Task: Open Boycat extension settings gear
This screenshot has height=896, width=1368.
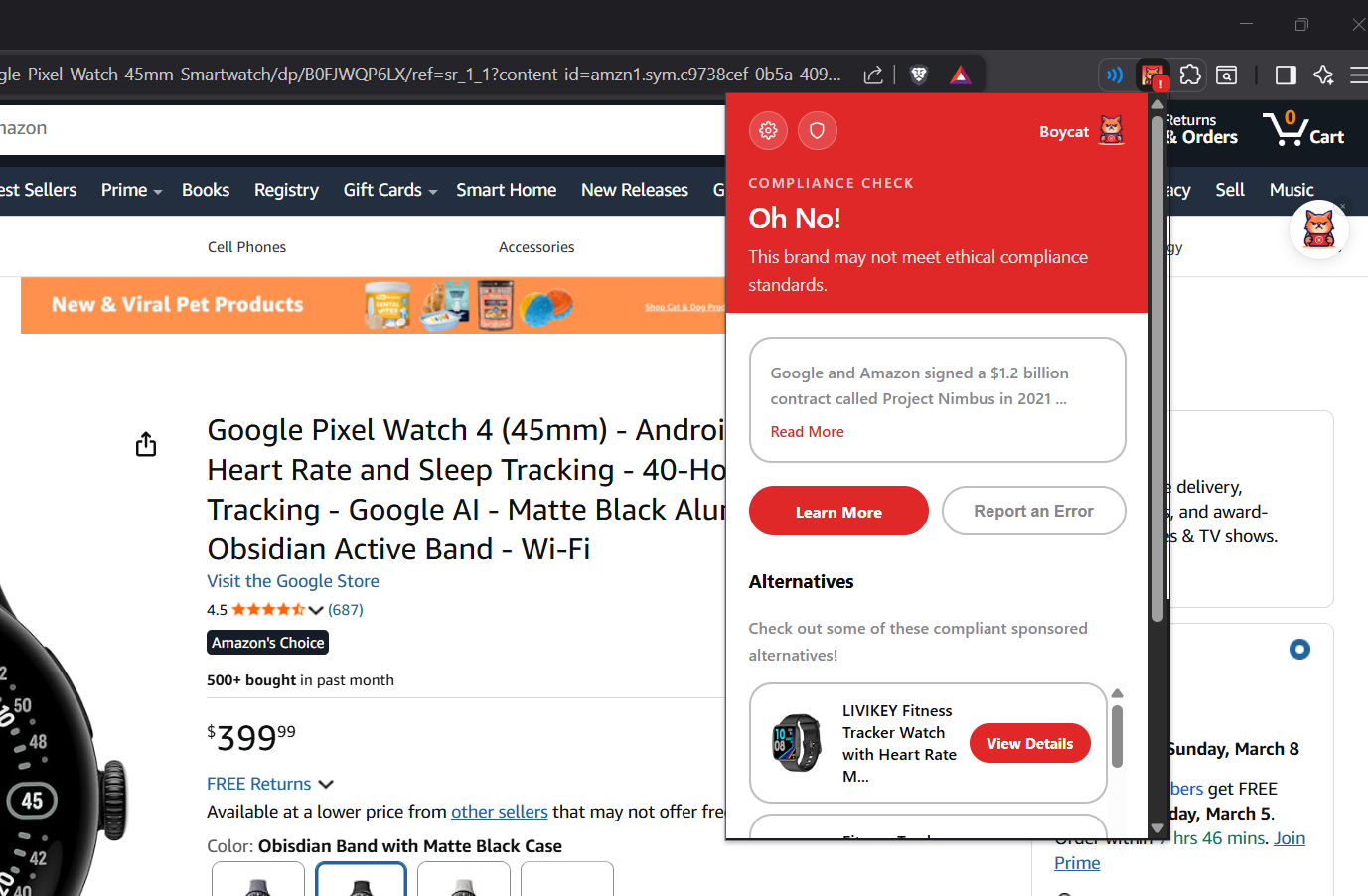Action: (x=767, y=130)
